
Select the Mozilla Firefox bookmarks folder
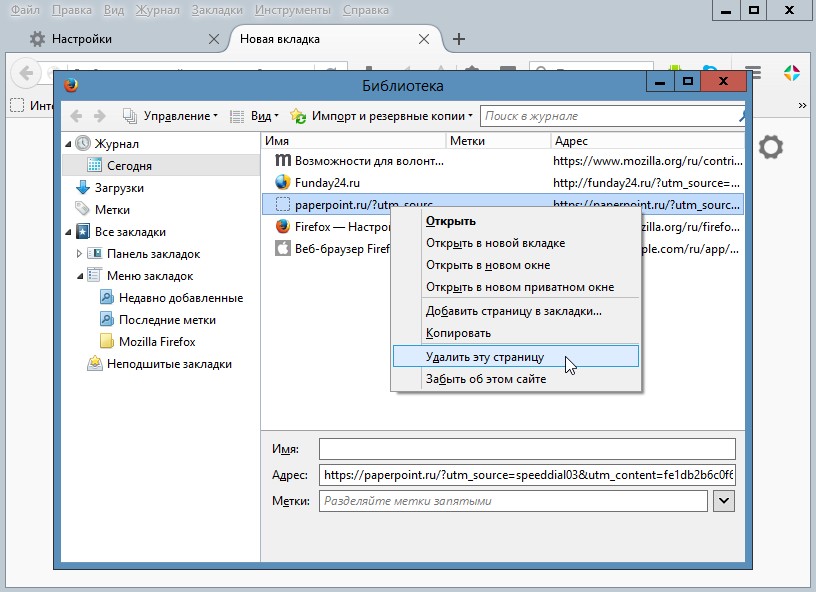157,342
